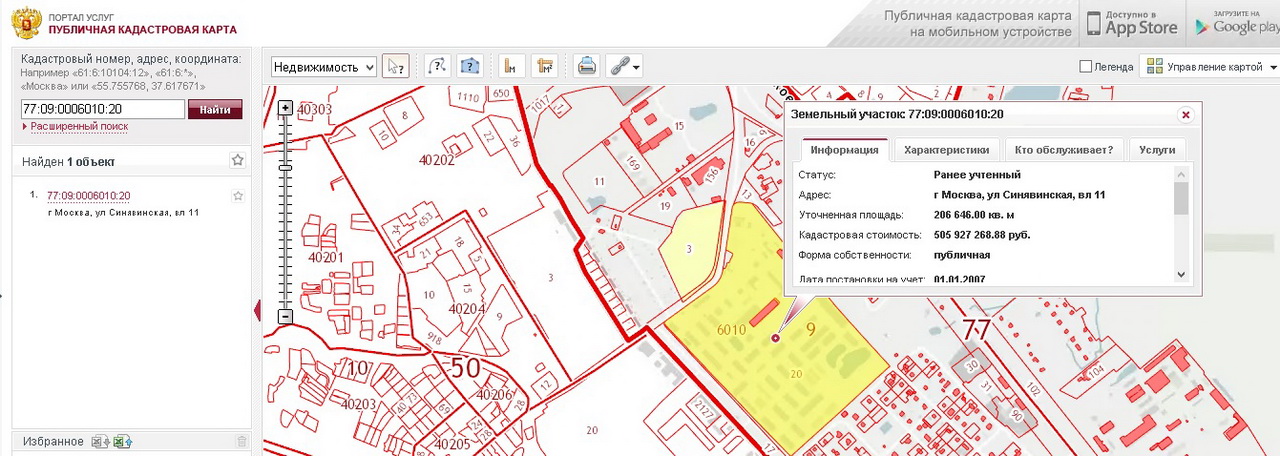Star the found objects list header

[237, 160]
